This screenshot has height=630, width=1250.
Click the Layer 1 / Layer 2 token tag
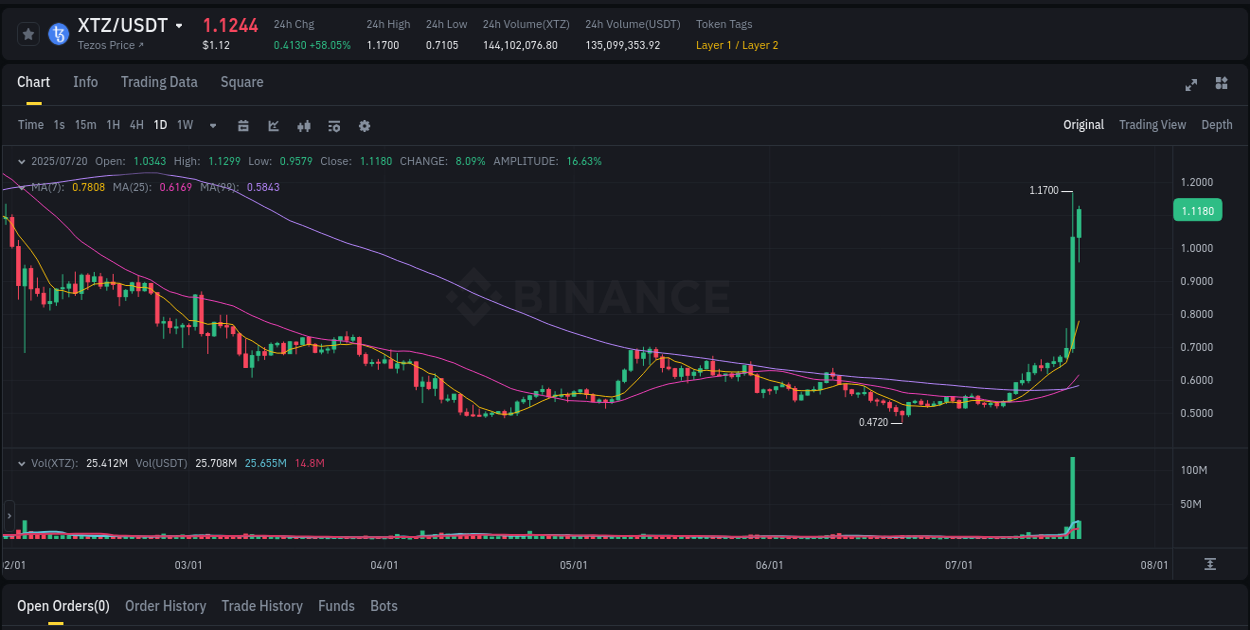[x=736, y=45]
